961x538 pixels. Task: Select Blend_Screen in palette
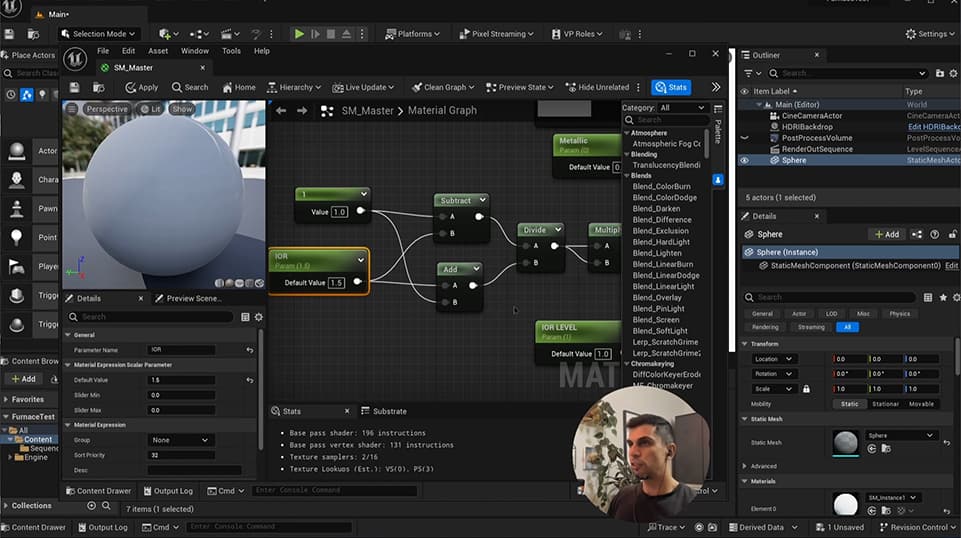pyautogui.click(x=656, y=319)
